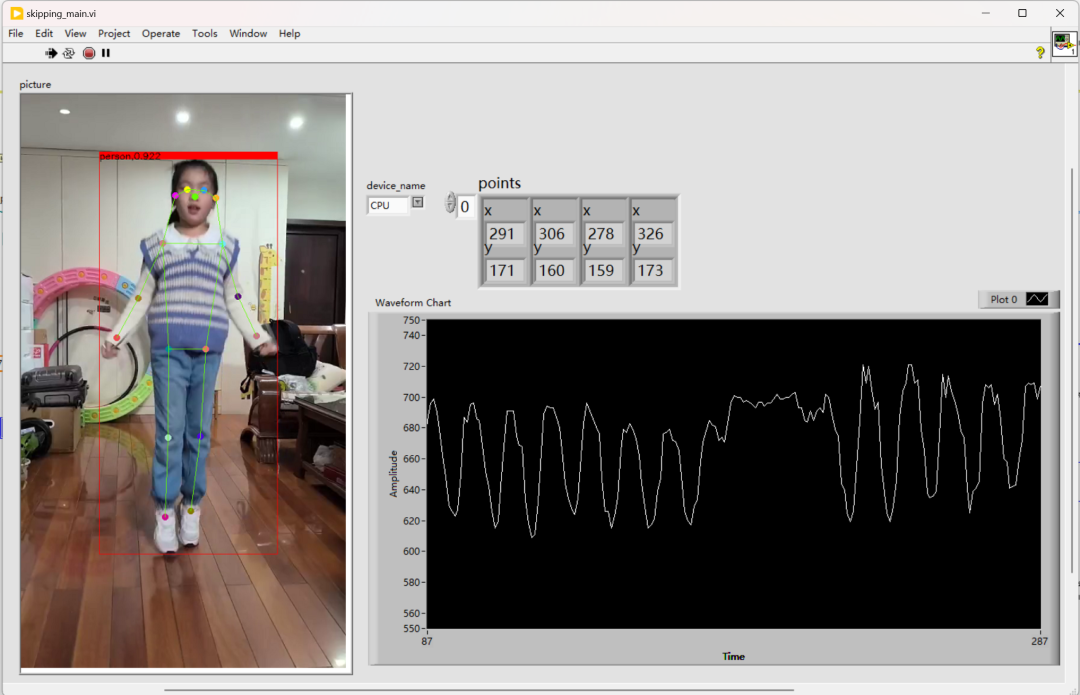Open the Project menu
Screen dimensions: 1080x695
click(x=114, y=33)
